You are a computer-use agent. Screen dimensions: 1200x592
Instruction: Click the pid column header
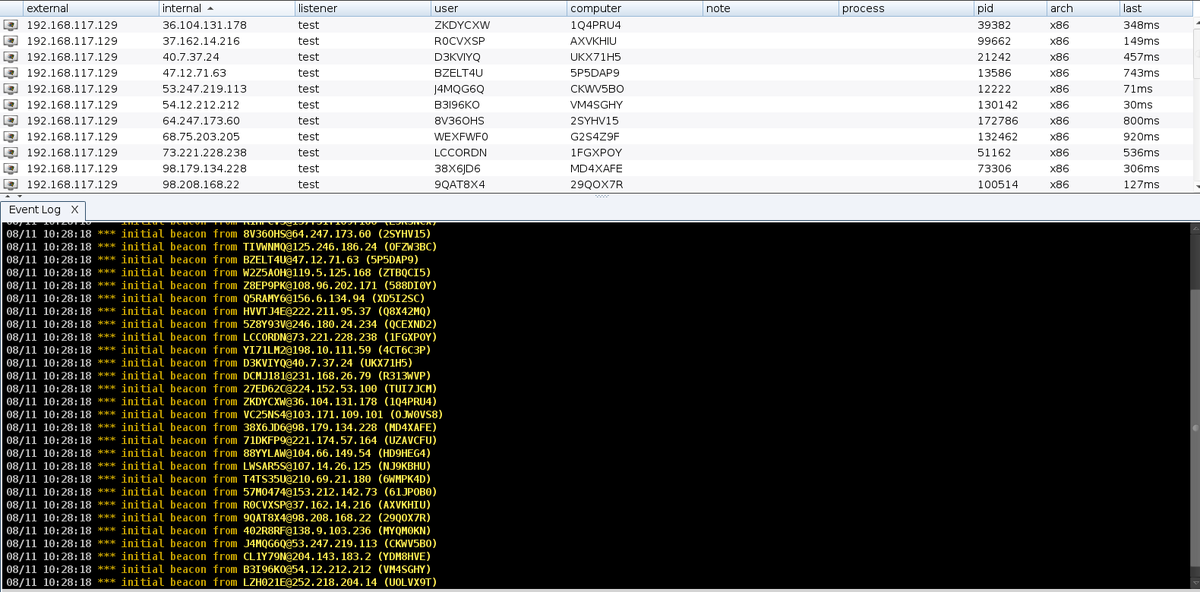pyautogui.click(x=1009, y=8)
